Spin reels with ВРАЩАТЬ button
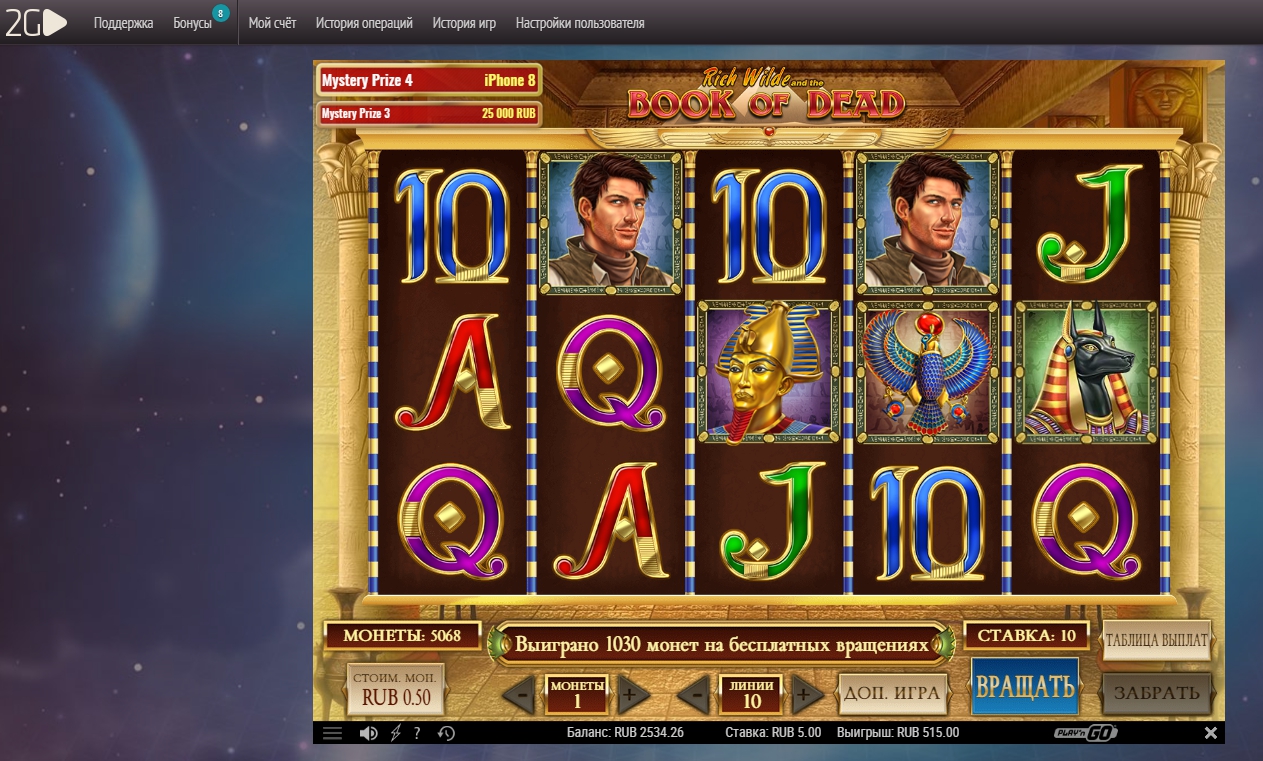1263x761 pixels. 1025,687
